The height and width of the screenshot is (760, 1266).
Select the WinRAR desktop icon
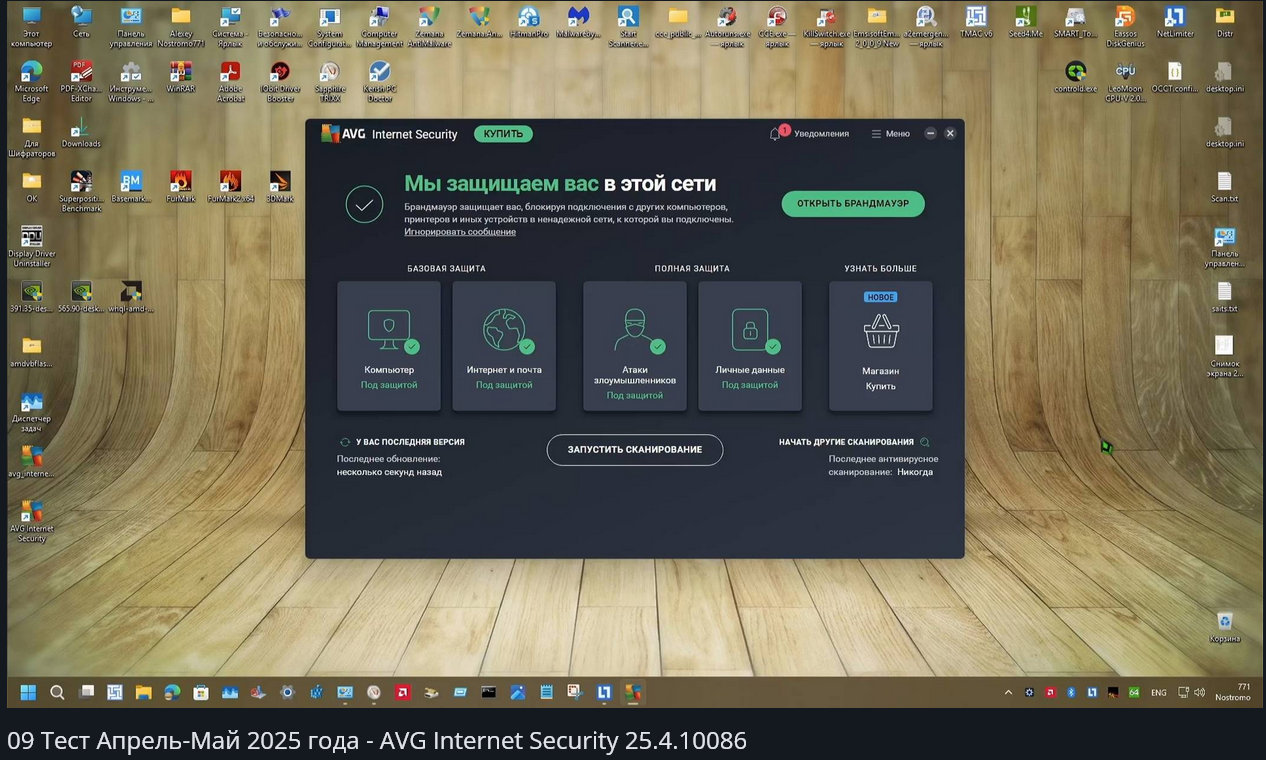coord(180,77)
